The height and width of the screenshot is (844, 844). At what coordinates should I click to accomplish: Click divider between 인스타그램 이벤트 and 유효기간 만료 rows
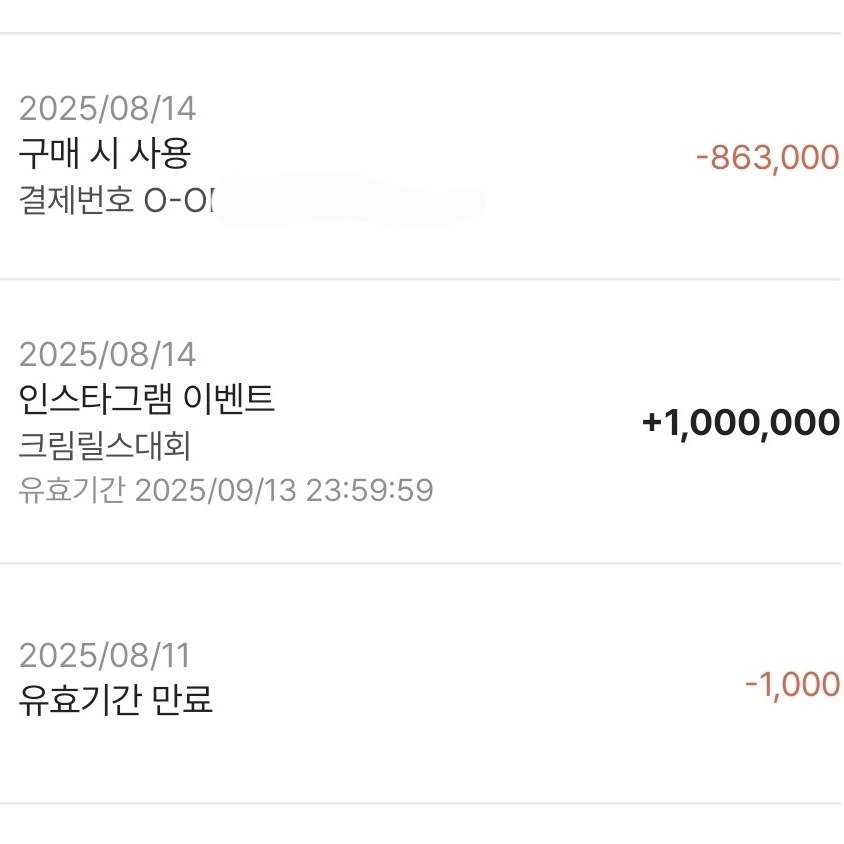(x=422, y=563)
